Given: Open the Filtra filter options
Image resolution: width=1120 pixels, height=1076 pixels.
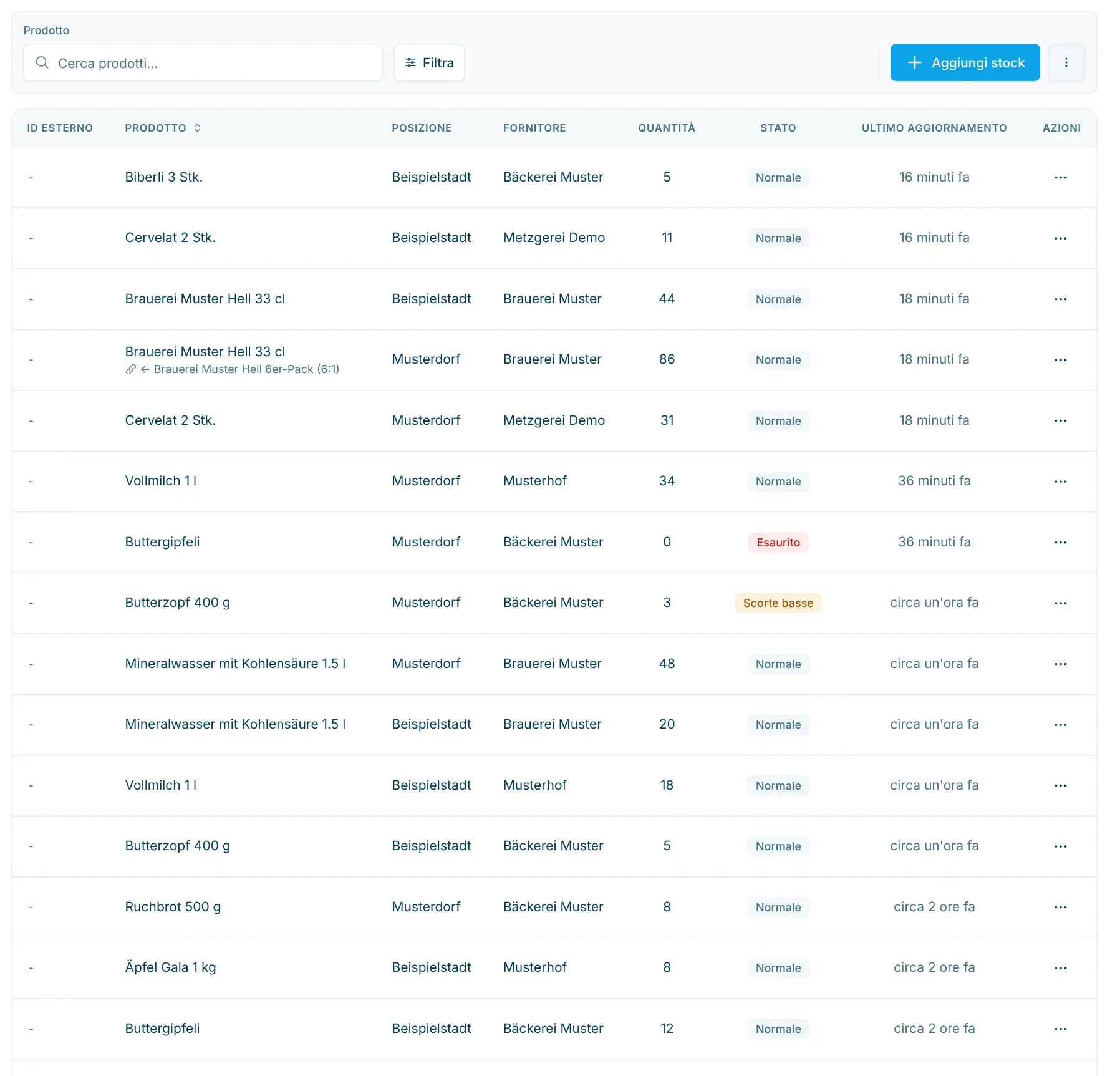Looking at the screenshot, I should point(429,62).
